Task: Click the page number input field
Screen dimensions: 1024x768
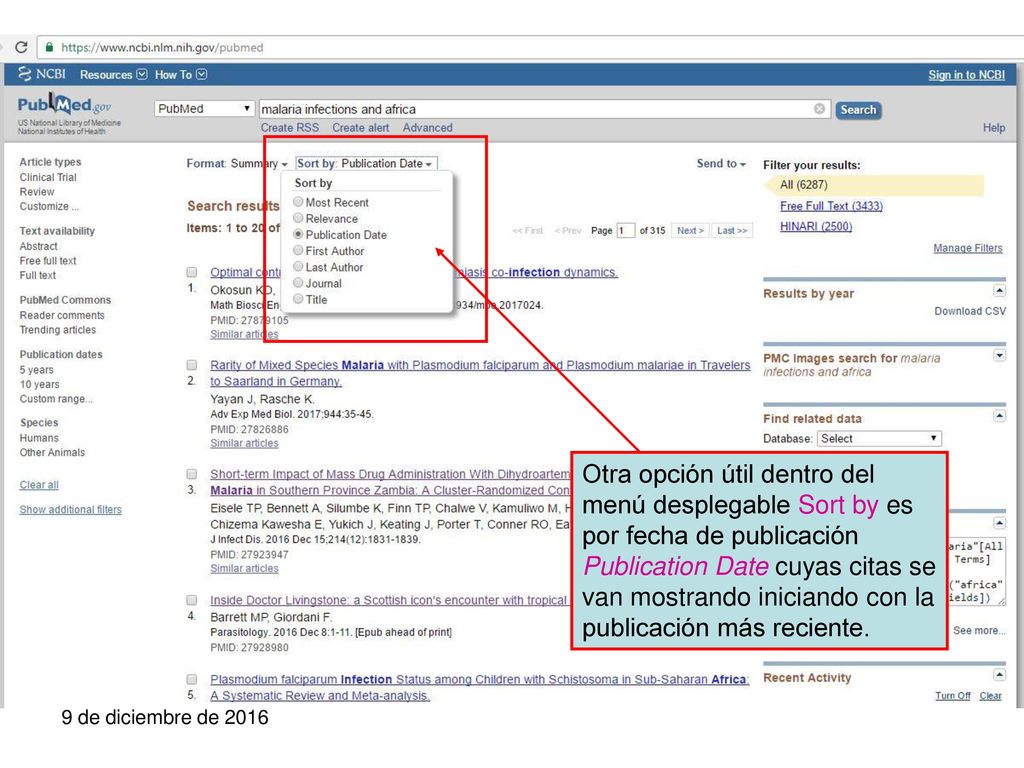Action: pyautogui.click(x=625, y=231)
